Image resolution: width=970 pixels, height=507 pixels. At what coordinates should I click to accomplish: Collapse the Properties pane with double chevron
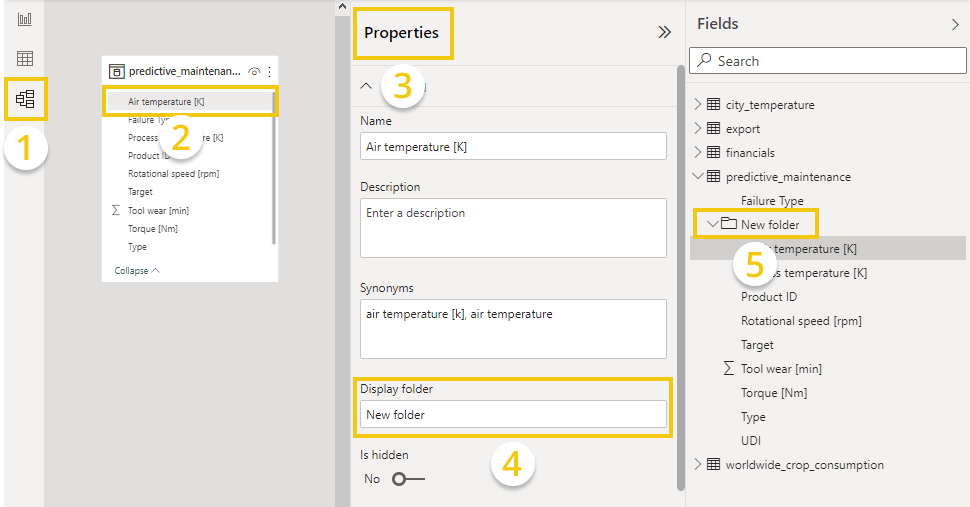(x=664, y=32)
